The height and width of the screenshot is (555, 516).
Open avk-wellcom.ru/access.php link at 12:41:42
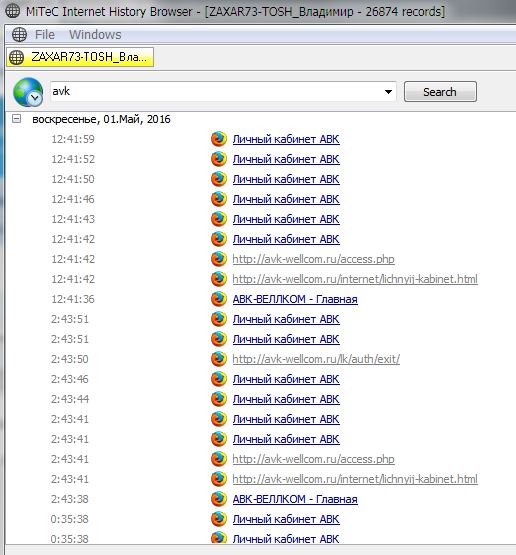[314, 259]
